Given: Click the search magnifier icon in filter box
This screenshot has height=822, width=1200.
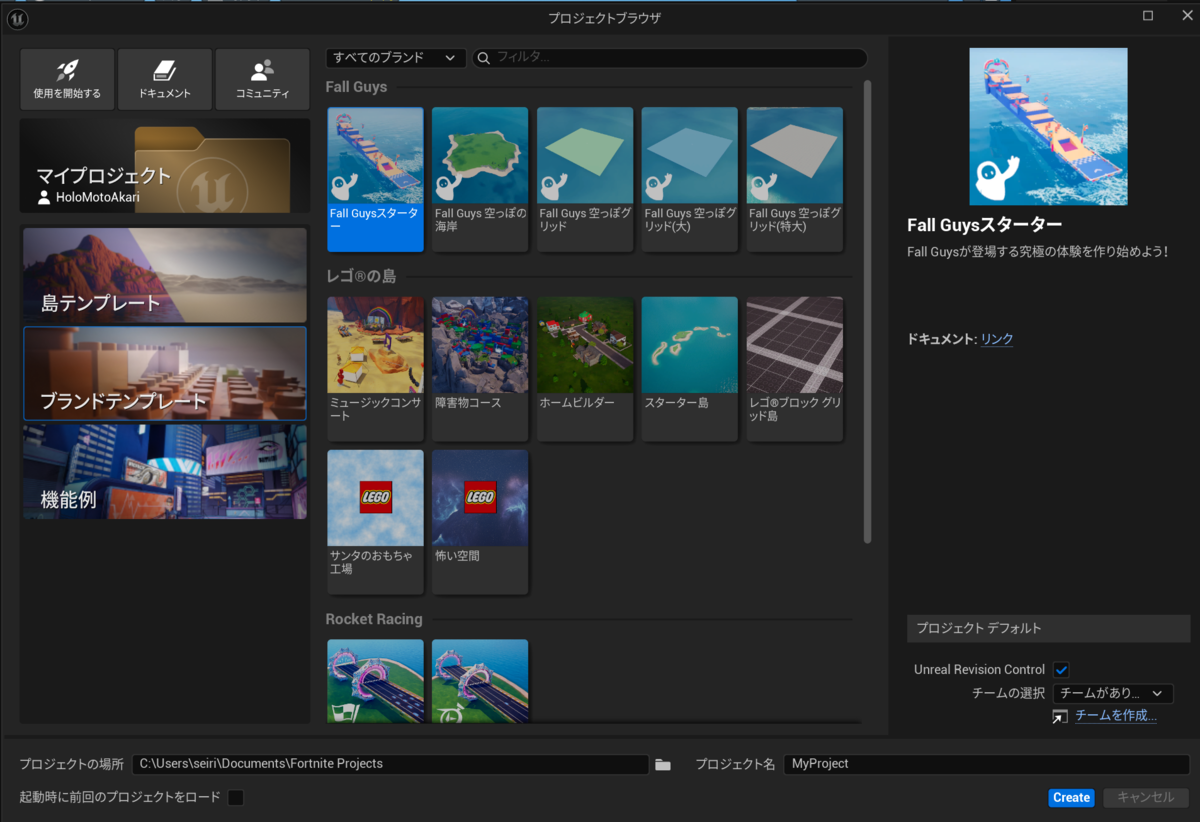Looking at the screenshot, I should tap(484, 58).
